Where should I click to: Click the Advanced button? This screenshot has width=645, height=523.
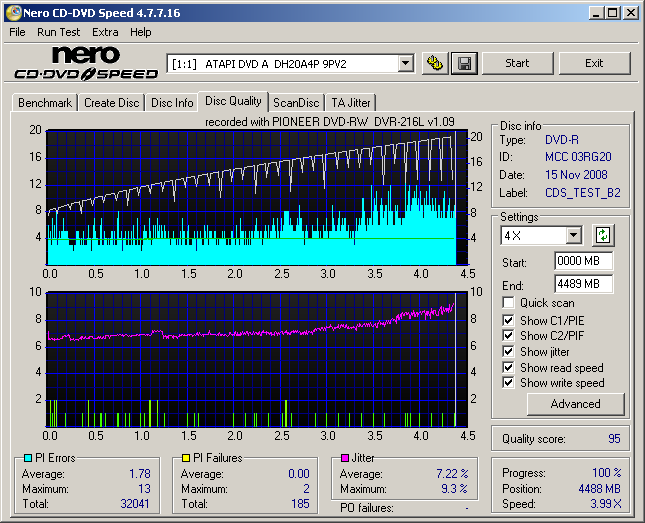pyautogui.click(x=575, y=404)
